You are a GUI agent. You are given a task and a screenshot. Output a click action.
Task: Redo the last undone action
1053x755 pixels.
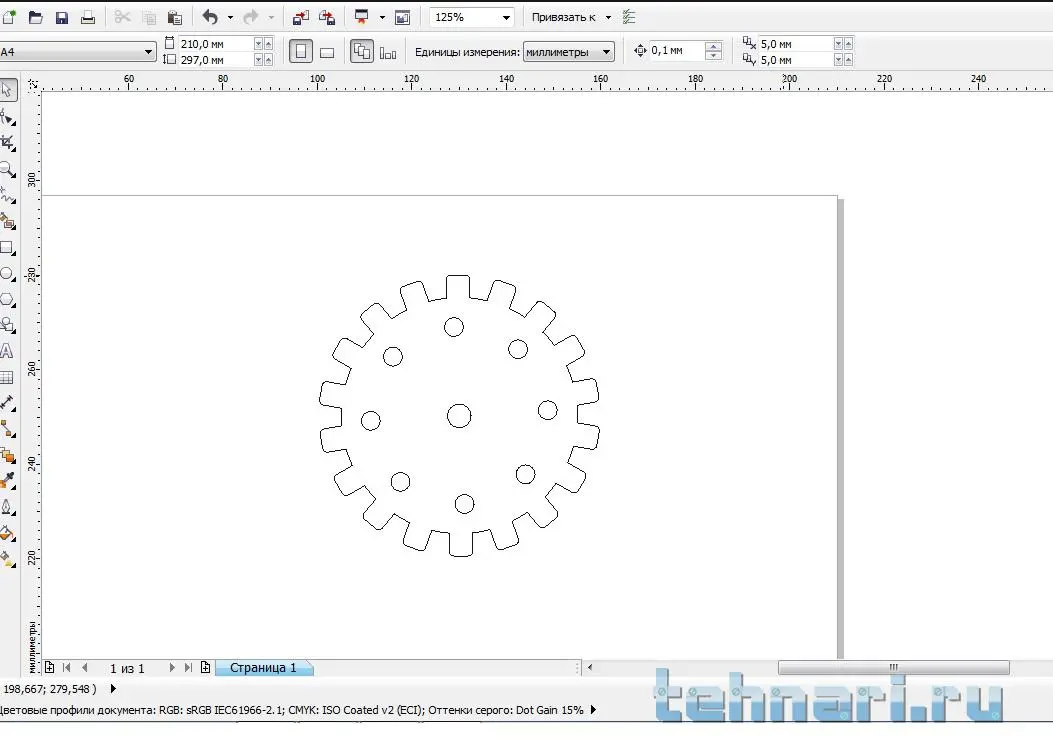coord(250,17)
